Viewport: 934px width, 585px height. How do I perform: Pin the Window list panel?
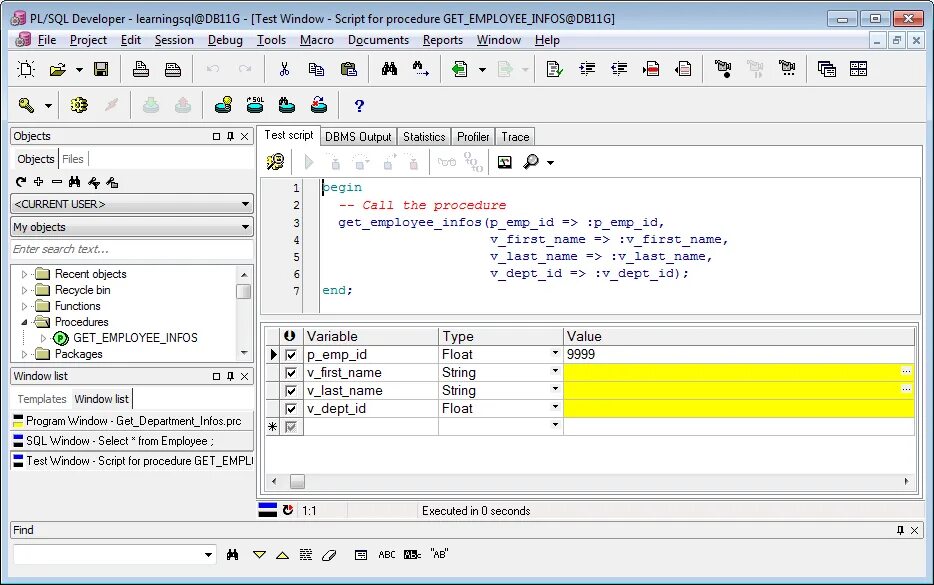point(231,376)
